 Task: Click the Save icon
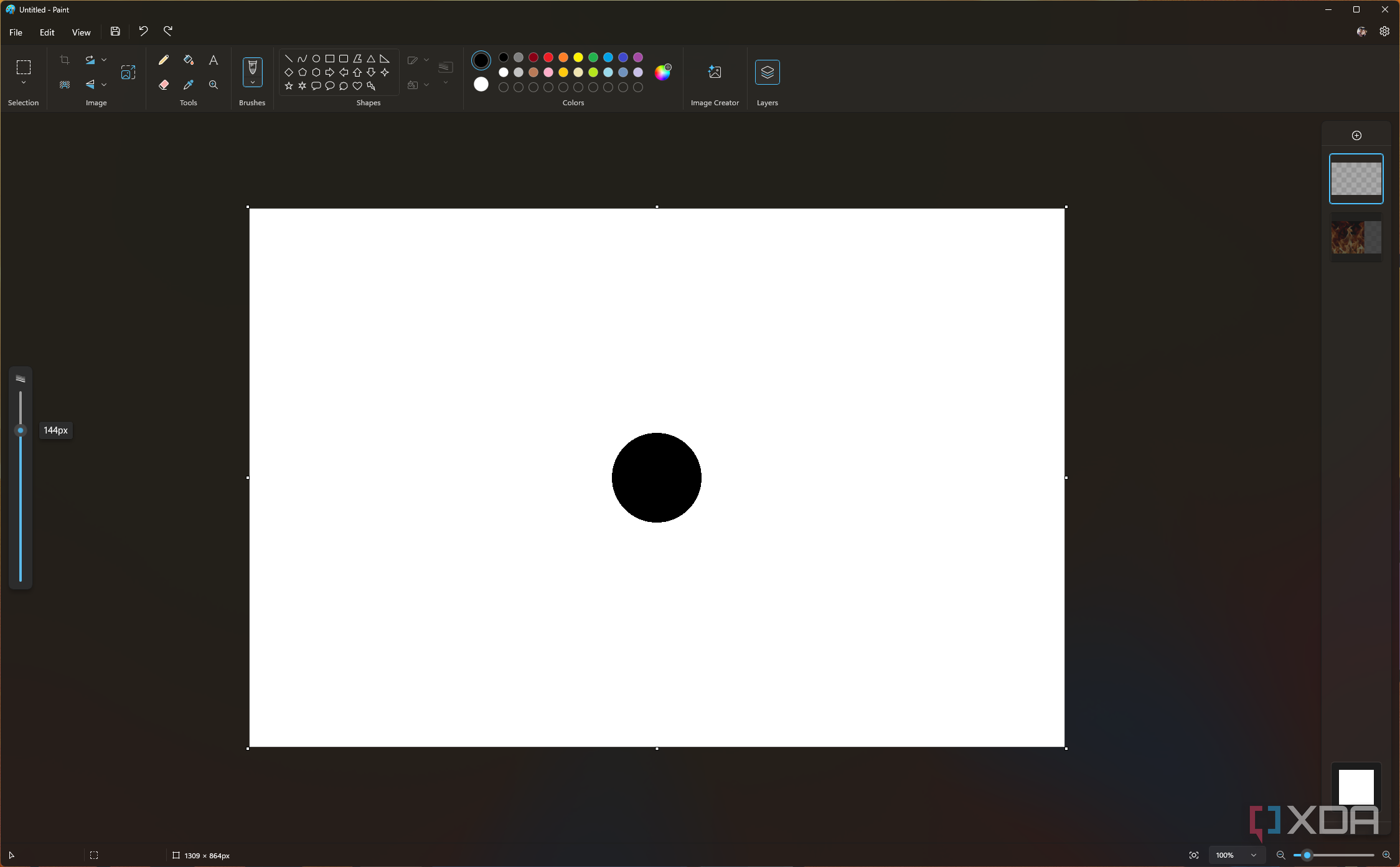[x=115, y=31]
